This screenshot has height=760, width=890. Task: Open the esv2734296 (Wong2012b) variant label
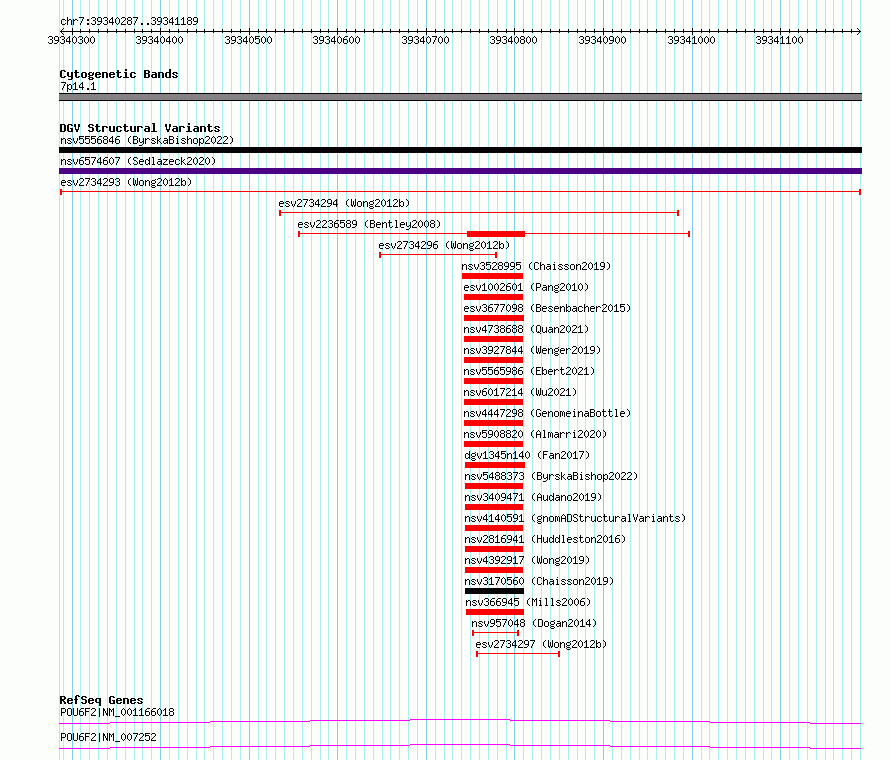(x=444, y=245)
